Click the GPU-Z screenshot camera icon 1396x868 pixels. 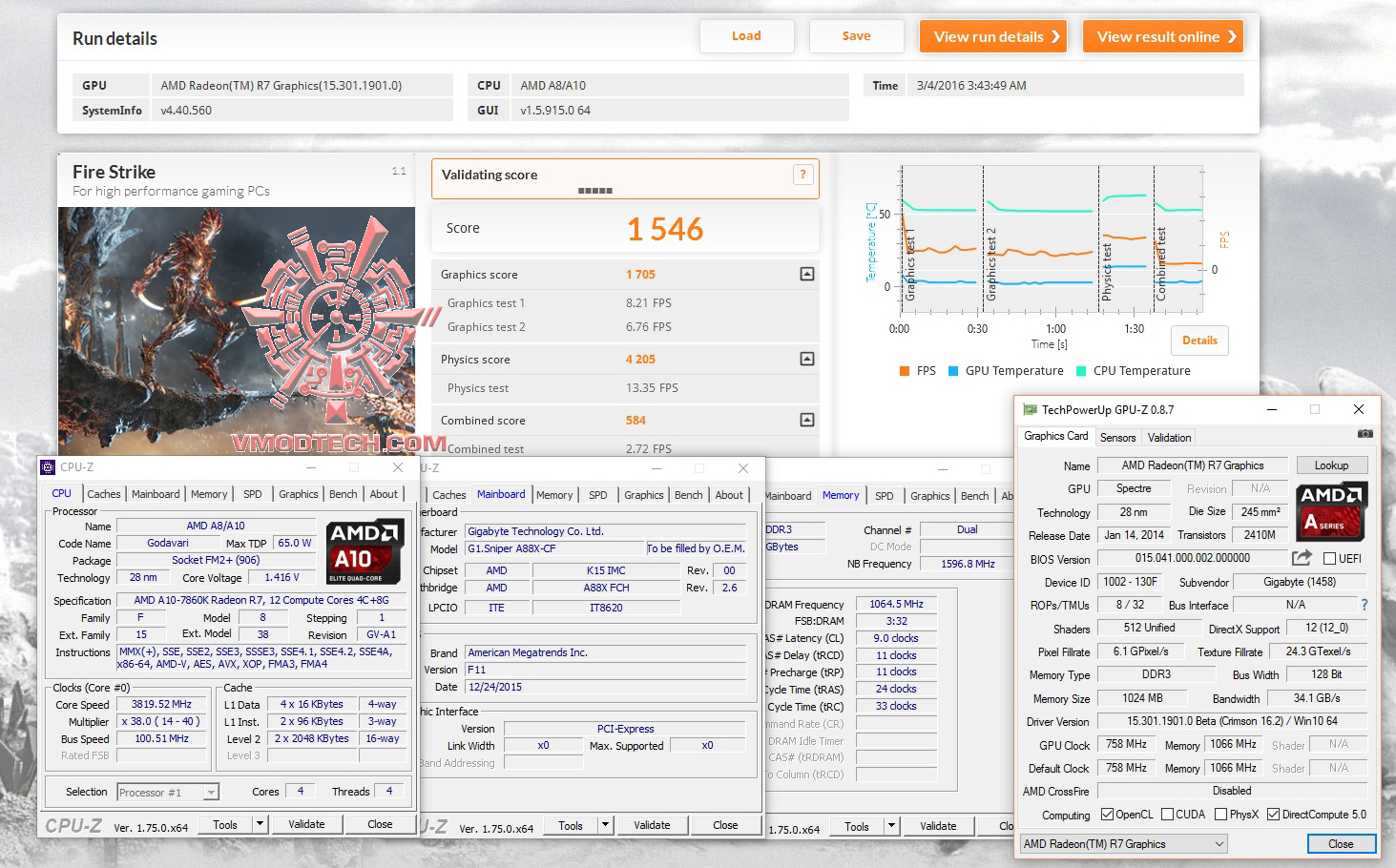pos(1365,434)
